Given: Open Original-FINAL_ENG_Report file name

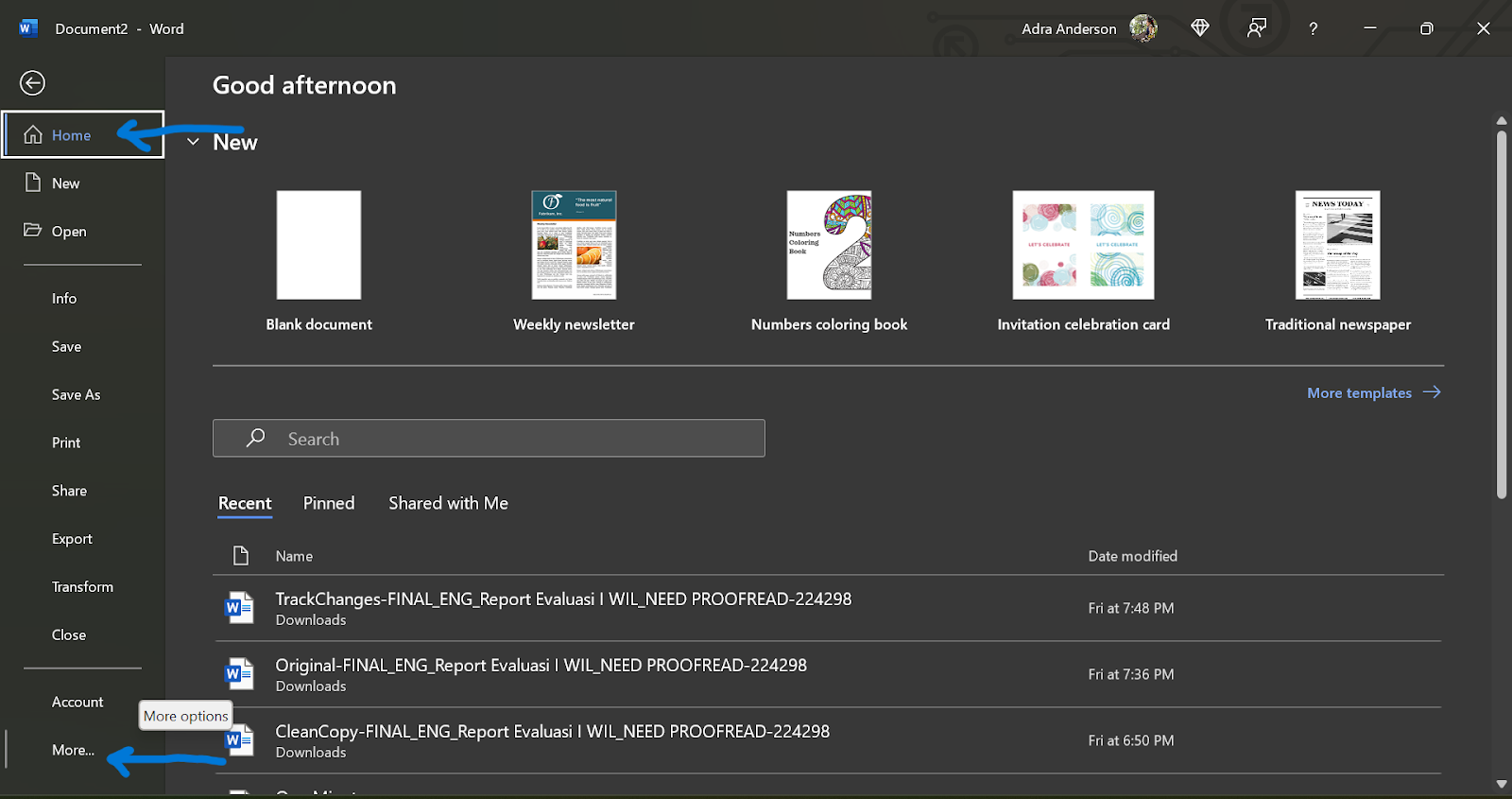Looking at the screenshot, I should [541, 665].
